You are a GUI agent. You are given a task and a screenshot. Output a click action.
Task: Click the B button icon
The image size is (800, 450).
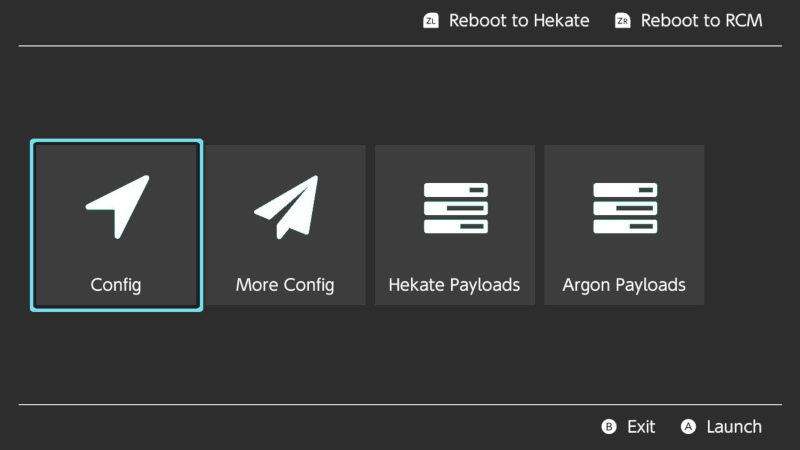609,427
